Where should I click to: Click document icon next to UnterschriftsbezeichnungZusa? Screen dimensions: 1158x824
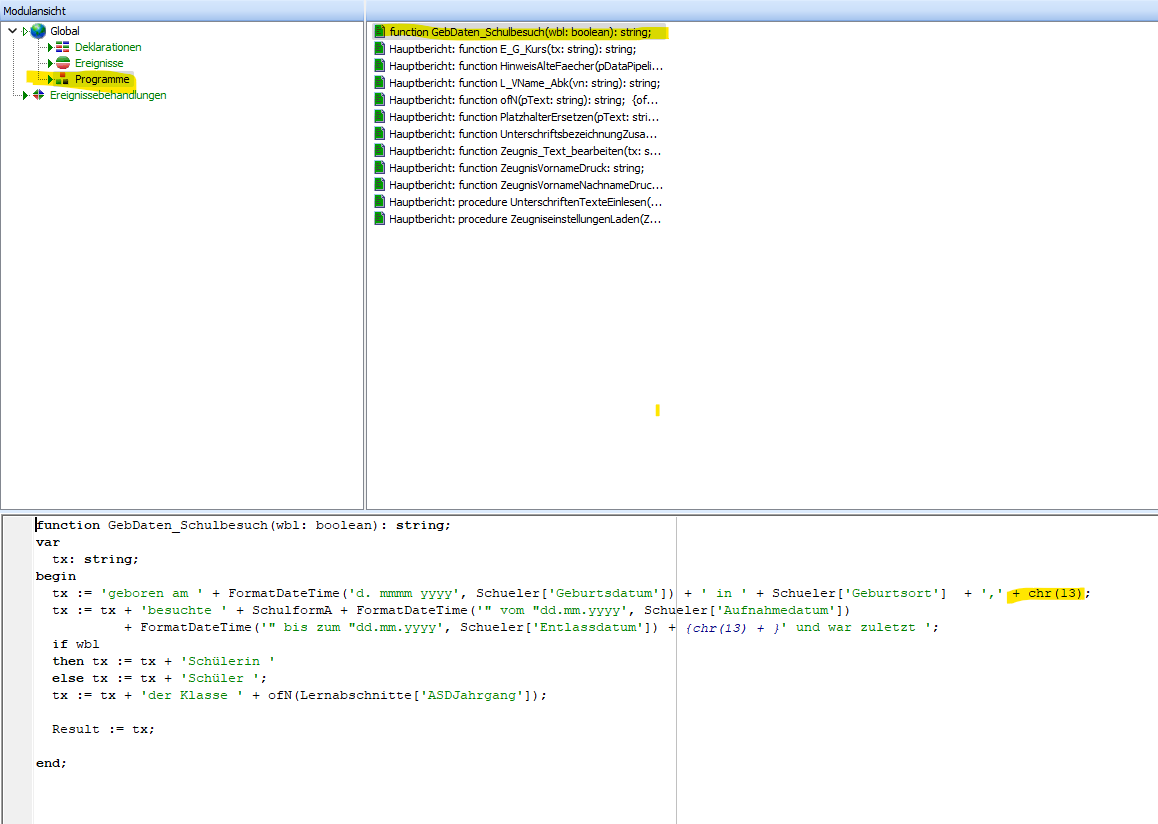[x=380, y=134]
